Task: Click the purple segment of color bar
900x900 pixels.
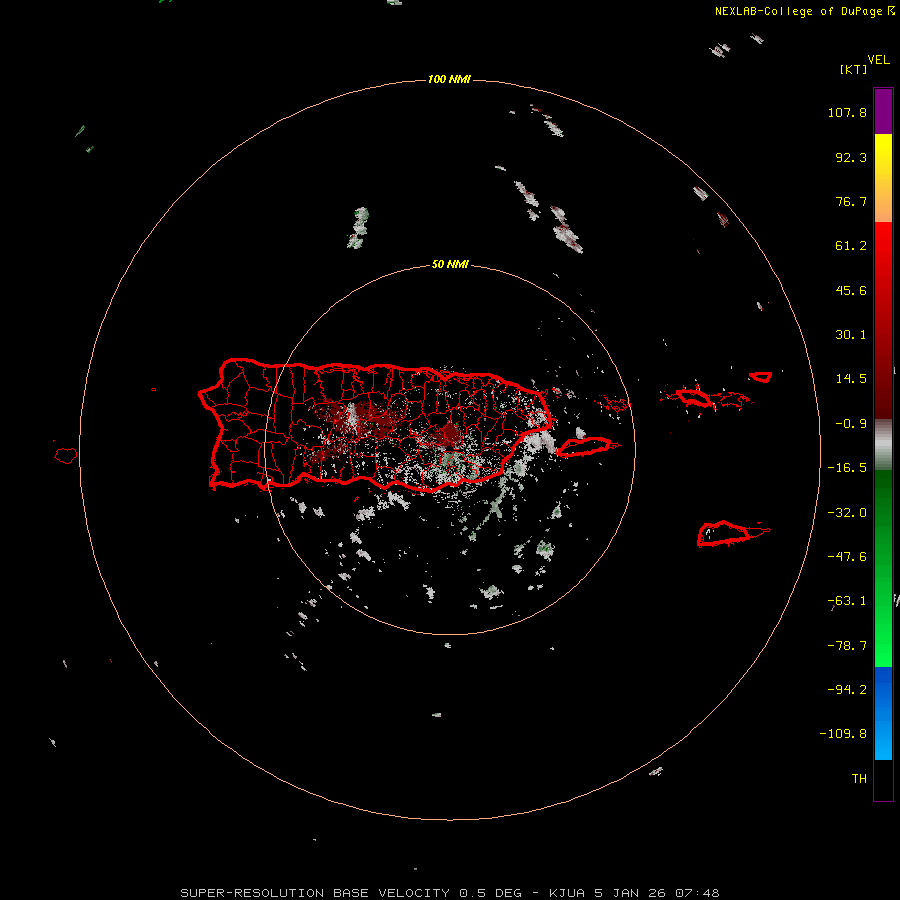Action: [x=883, y=111]
